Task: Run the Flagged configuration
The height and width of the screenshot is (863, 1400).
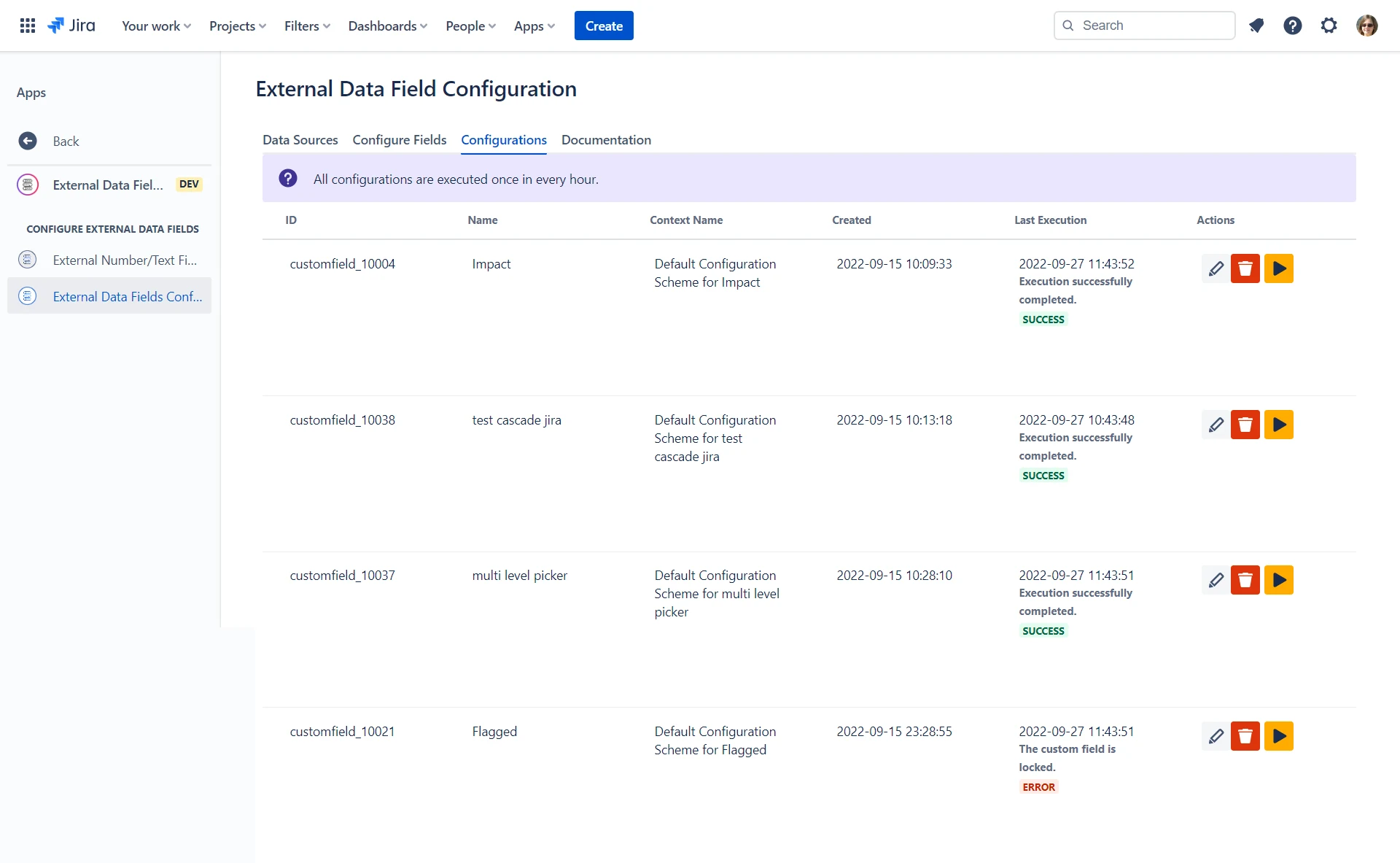Action: click(1279, 736)
